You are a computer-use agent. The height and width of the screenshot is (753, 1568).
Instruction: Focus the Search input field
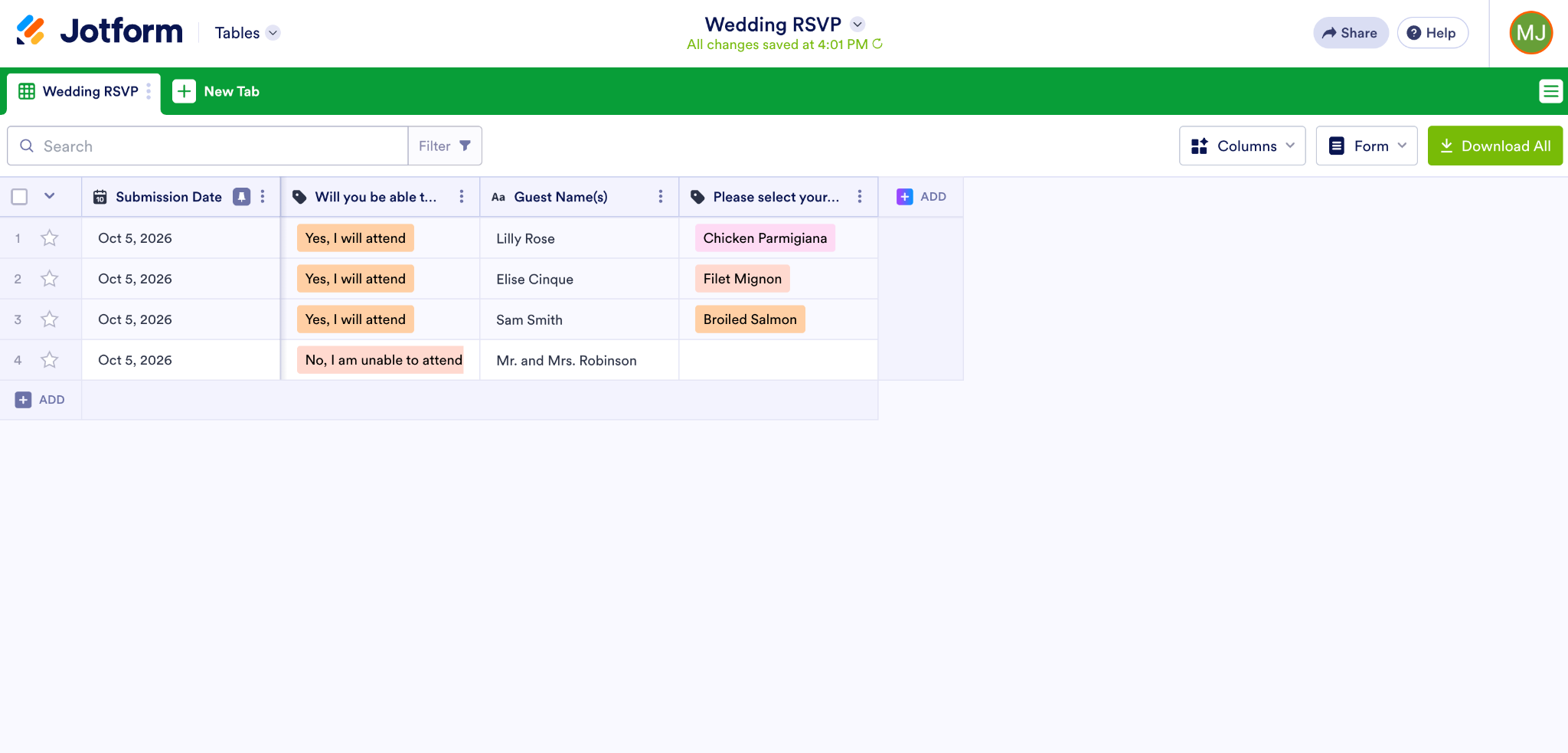(207, 146)
